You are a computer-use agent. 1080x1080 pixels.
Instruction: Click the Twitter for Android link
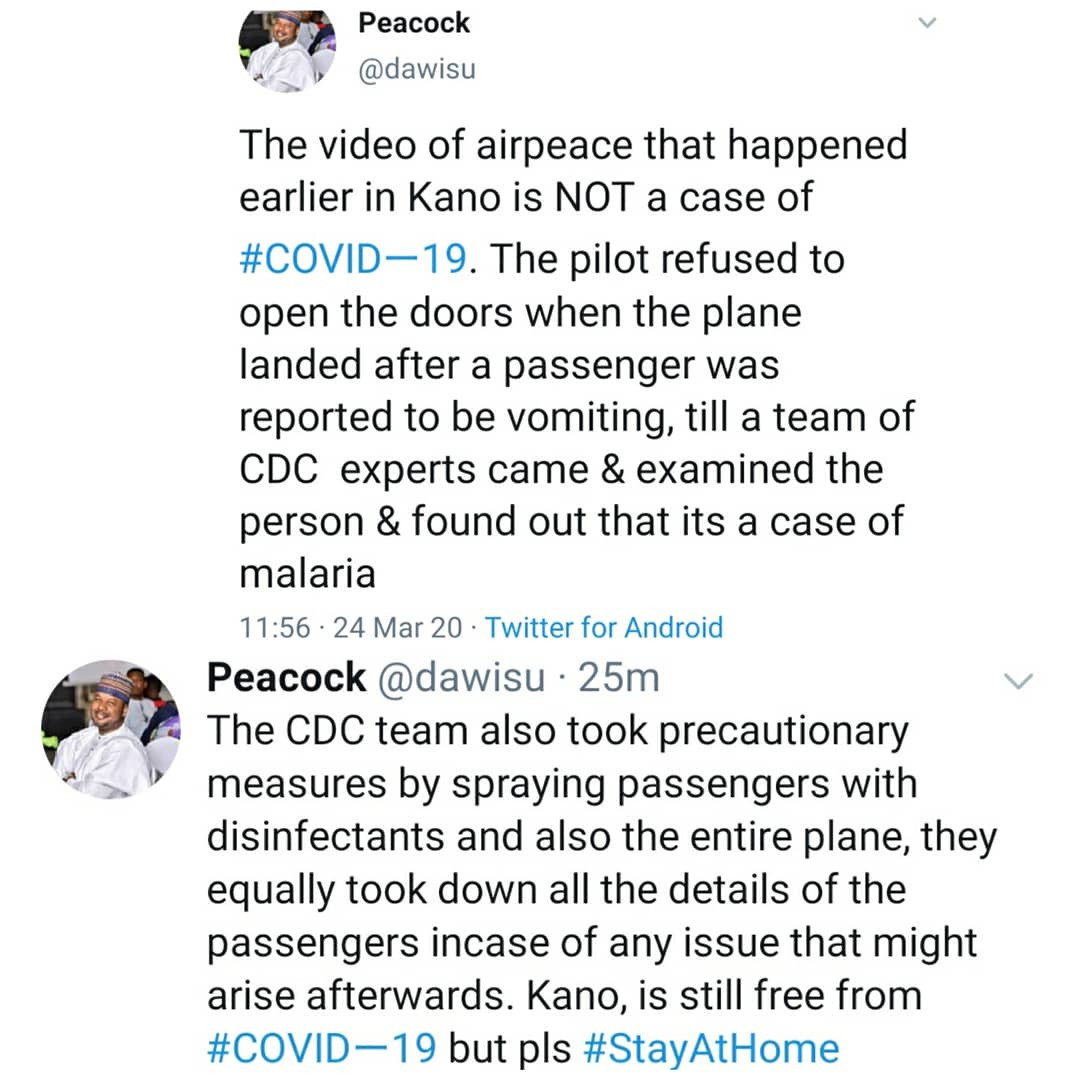(x=604, y=627)
